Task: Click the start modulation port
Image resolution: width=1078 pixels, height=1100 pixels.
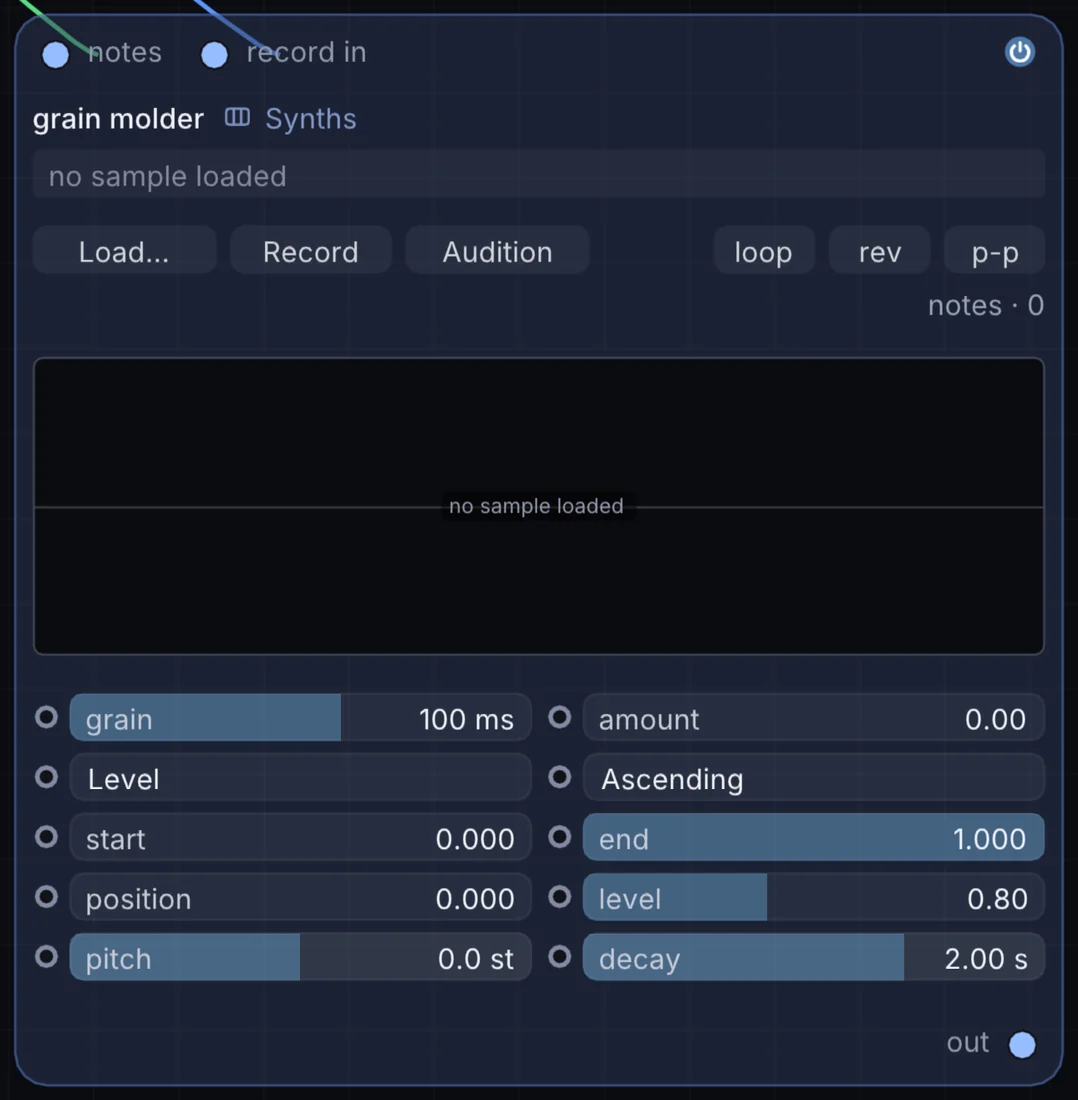Action: tap(47, 836)
